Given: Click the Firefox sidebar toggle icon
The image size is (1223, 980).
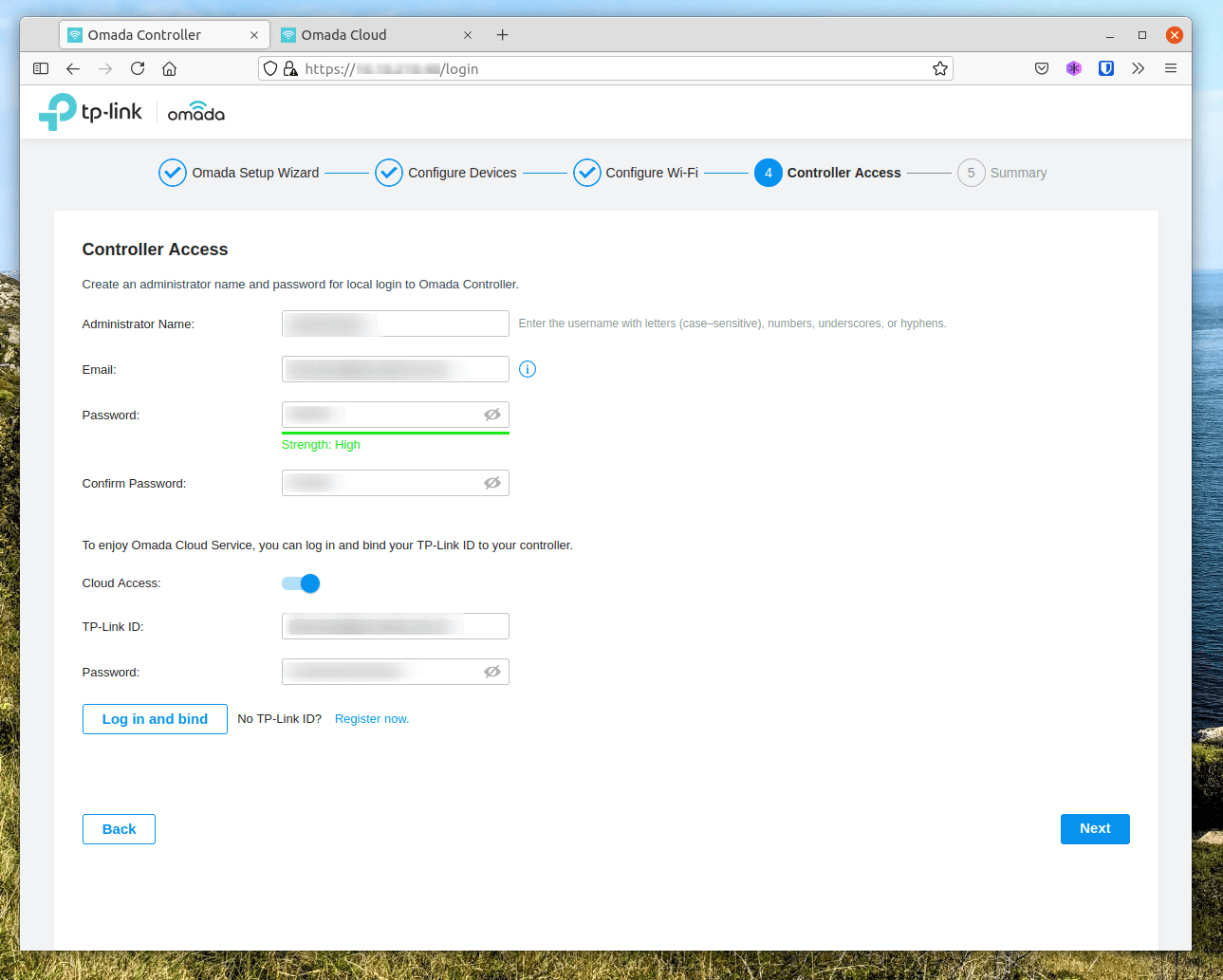Looking at the screenshot, I should pos(41,68).
